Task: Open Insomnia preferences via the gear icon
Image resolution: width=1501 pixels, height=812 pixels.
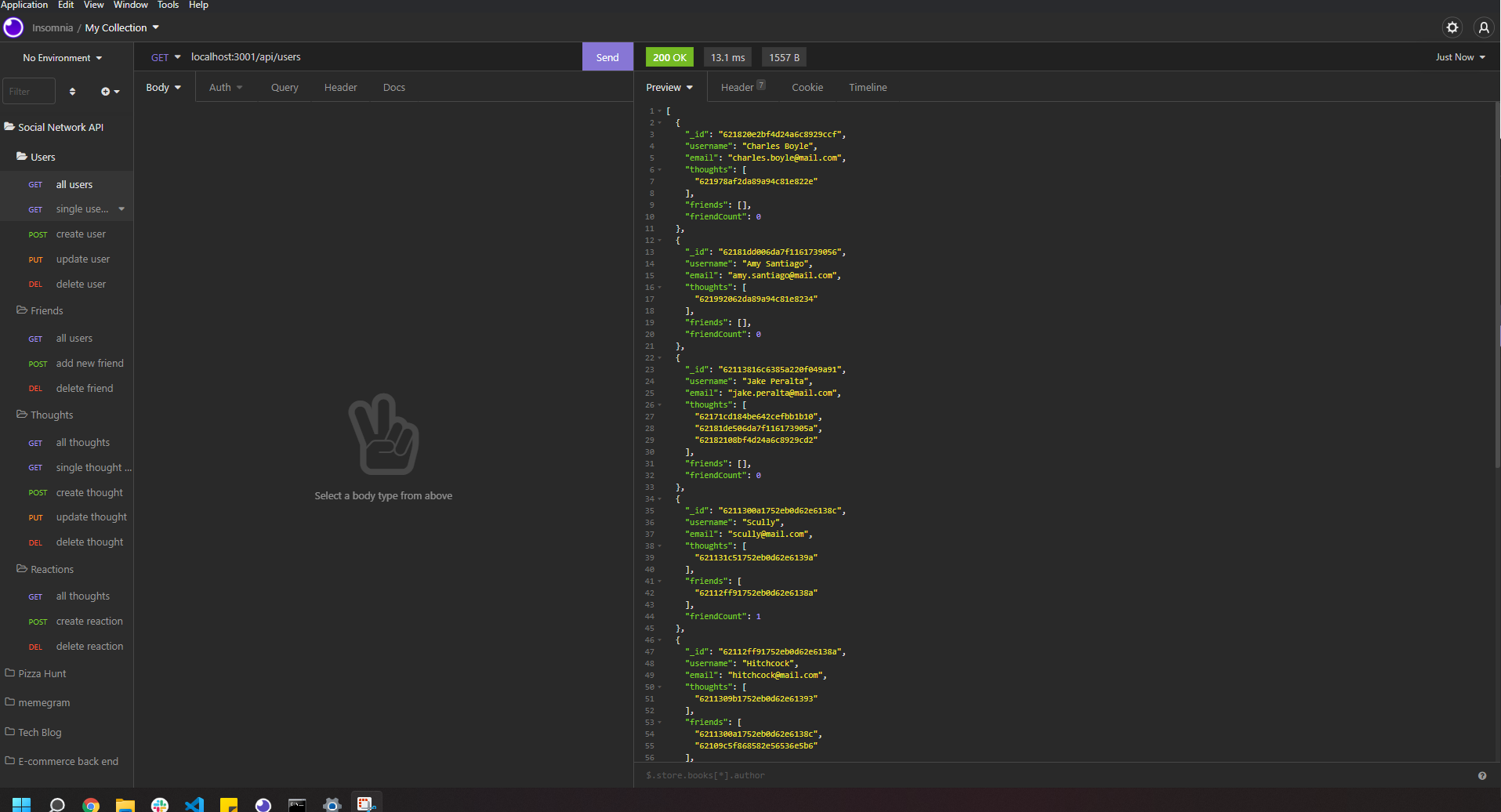Action: [1452, 27]
